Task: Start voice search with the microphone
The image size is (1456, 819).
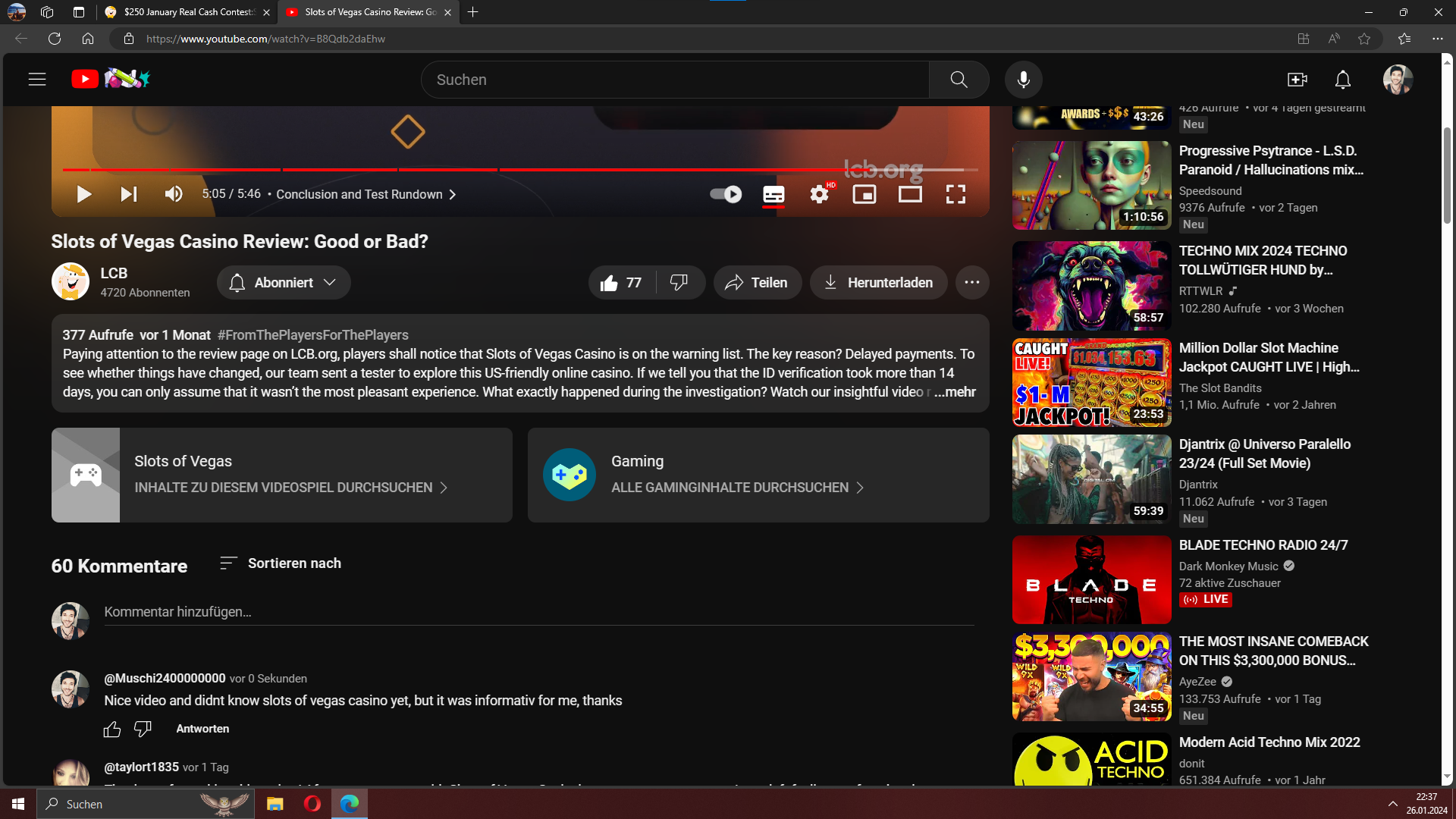Action: coord(1024,80)
